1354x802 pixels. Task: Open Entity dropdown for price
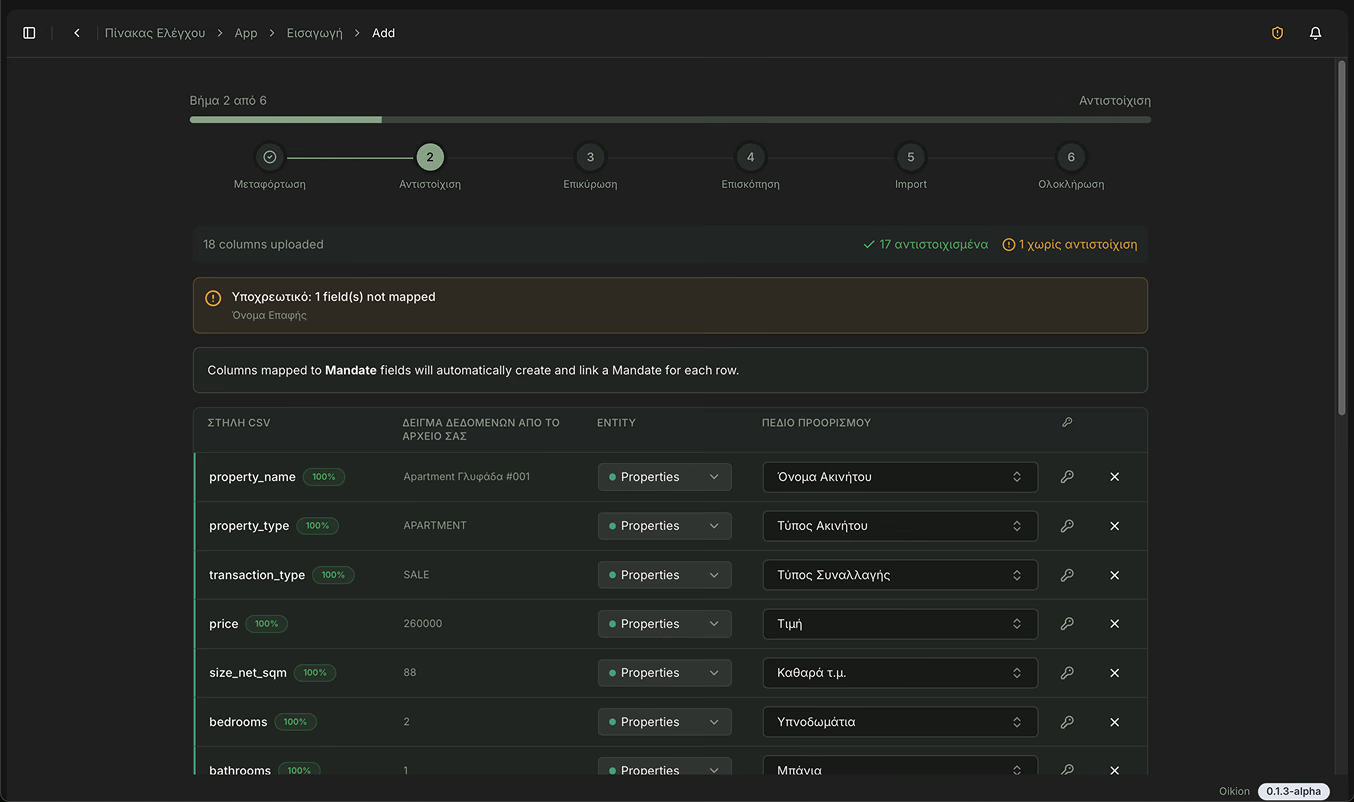click(665, 624)
